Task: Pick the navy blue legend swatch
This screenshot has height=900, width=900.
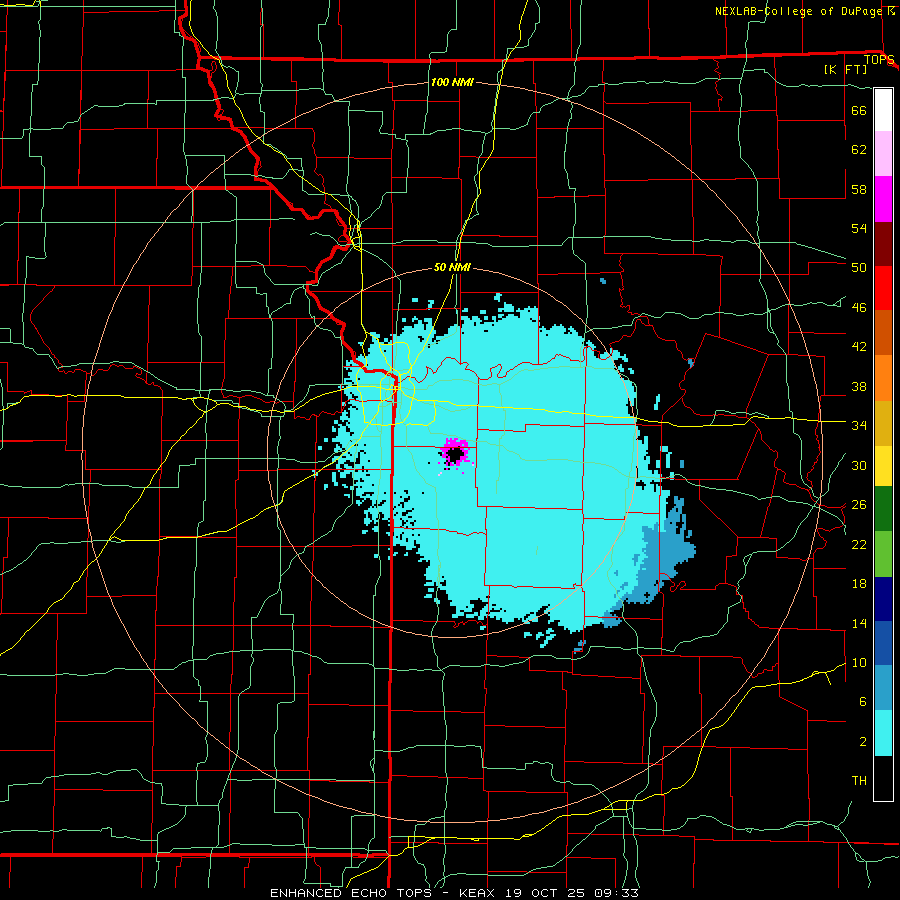Action: tap(883, 599)
